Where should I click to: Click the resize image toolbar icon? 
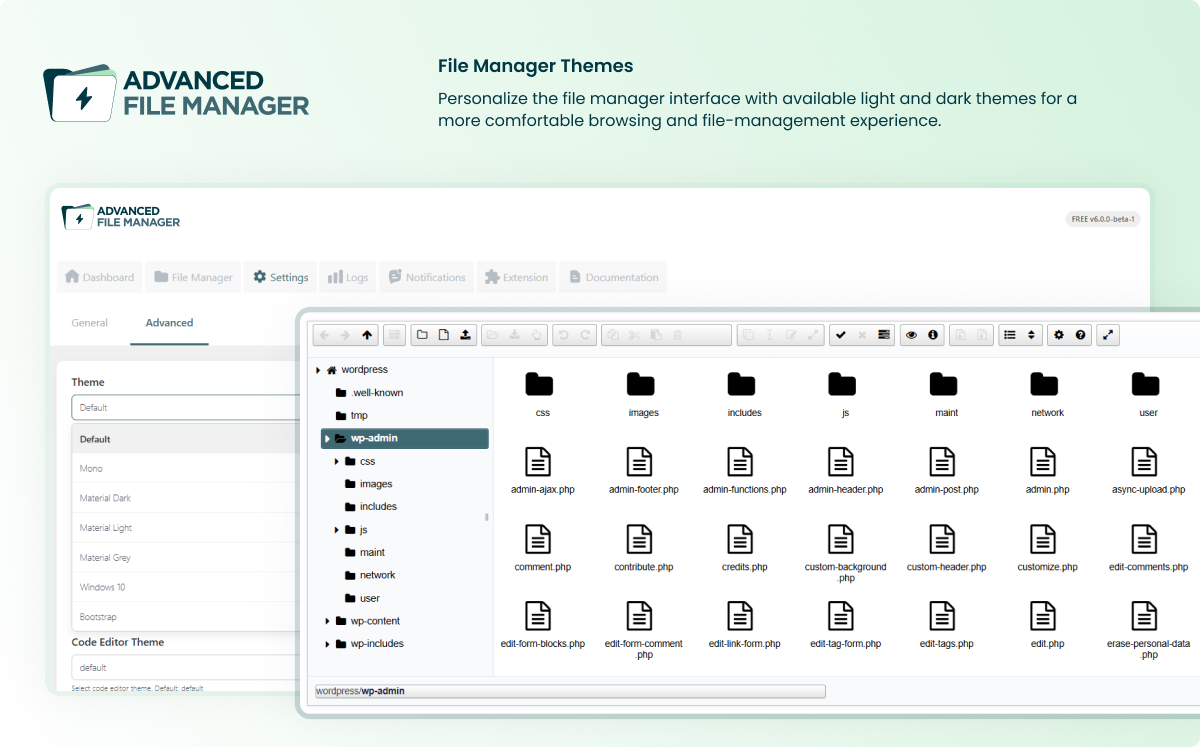coord(813,335)
